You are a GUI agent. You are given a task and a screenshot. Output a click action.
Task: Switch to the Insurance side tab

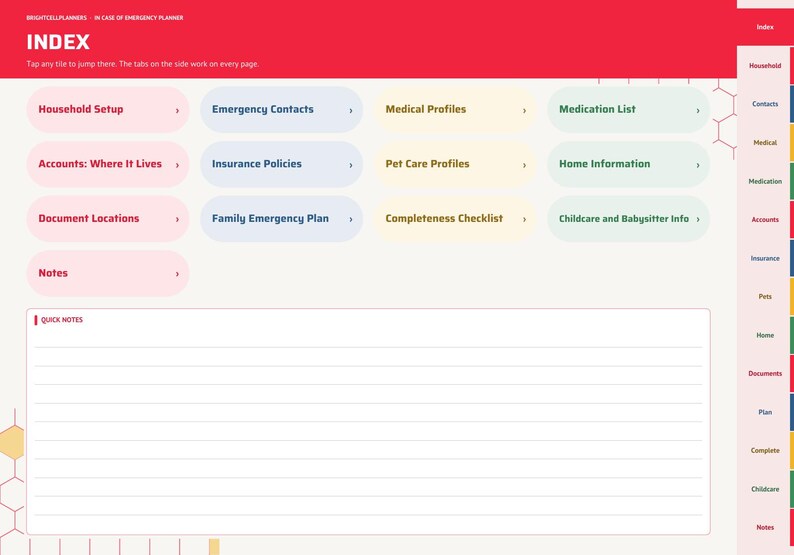[x=765, y=258]
